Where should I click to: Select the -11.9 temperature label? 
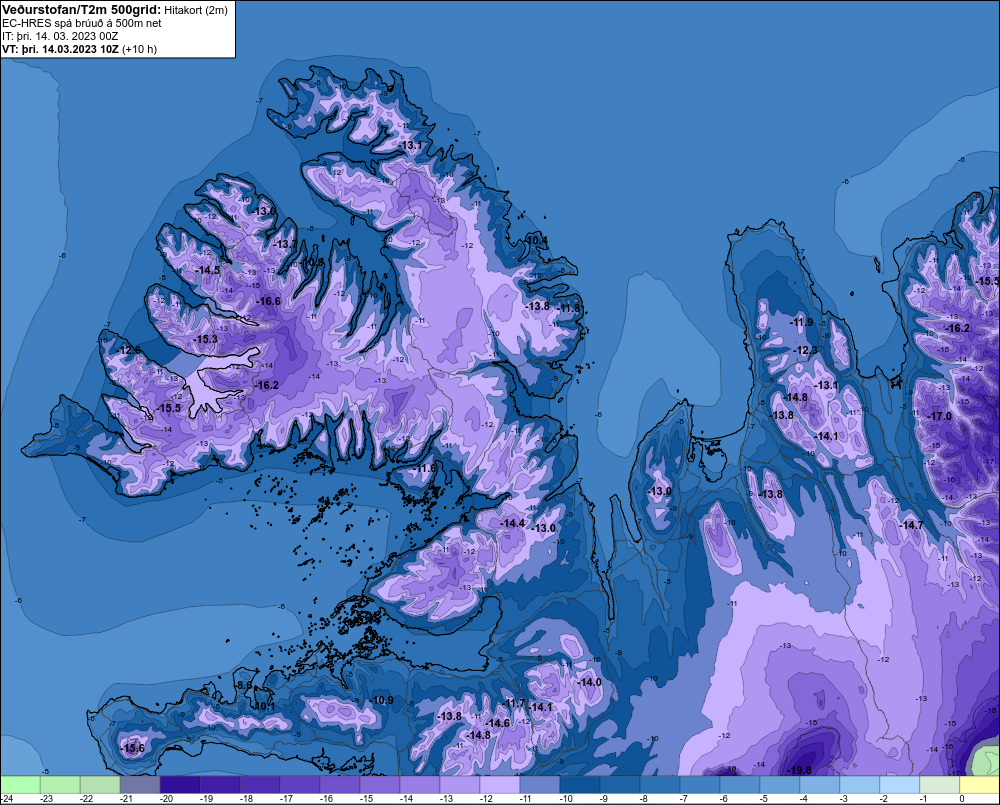coord(802,322)
